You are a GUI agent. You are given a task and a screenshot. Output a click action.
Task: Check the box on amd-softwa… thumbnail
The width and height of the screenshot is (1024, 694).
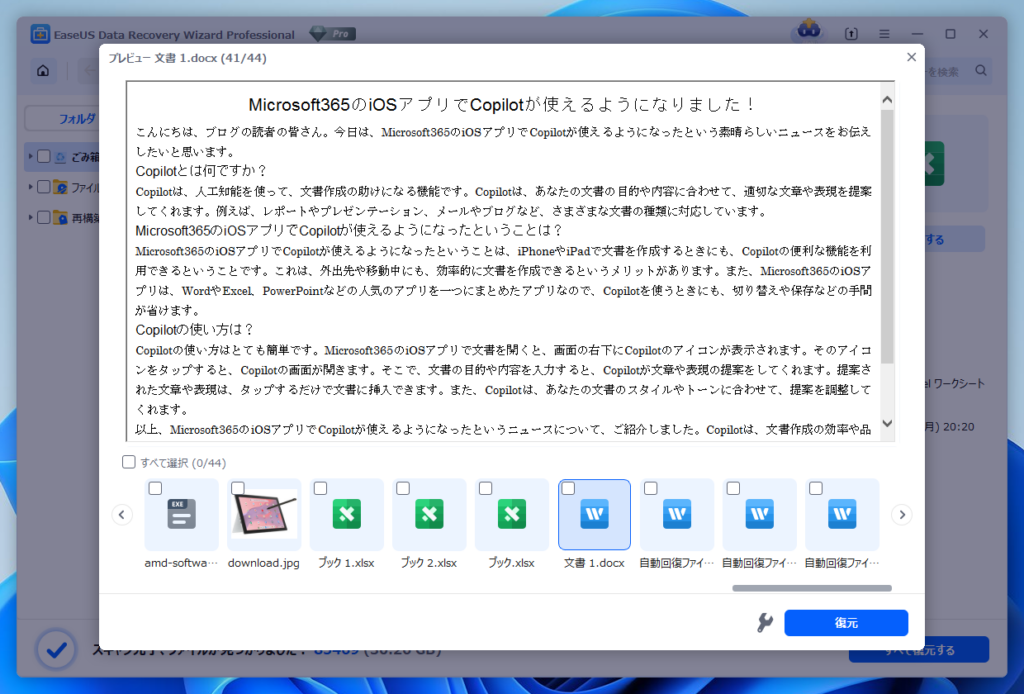pyautogui.click(x=155, y=488)
